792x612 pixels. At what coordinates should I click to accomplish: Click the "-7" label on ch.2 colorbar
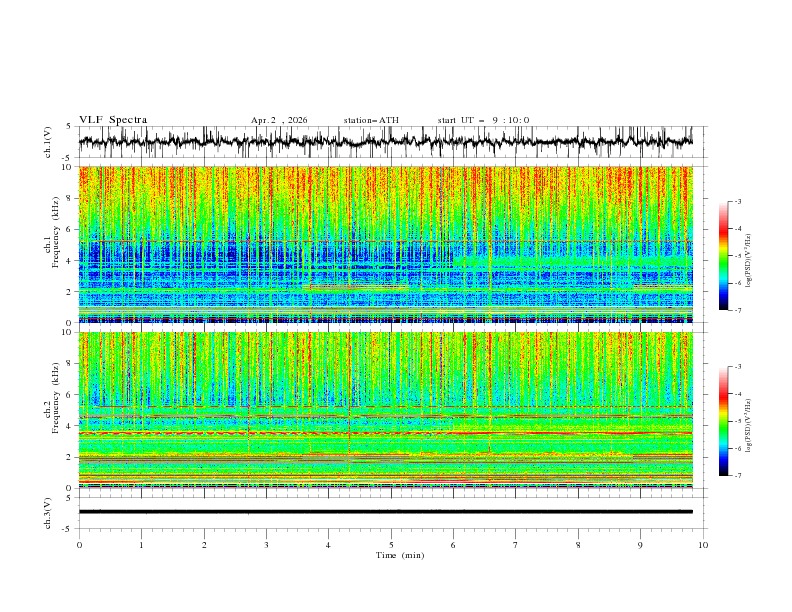point(737,476)
